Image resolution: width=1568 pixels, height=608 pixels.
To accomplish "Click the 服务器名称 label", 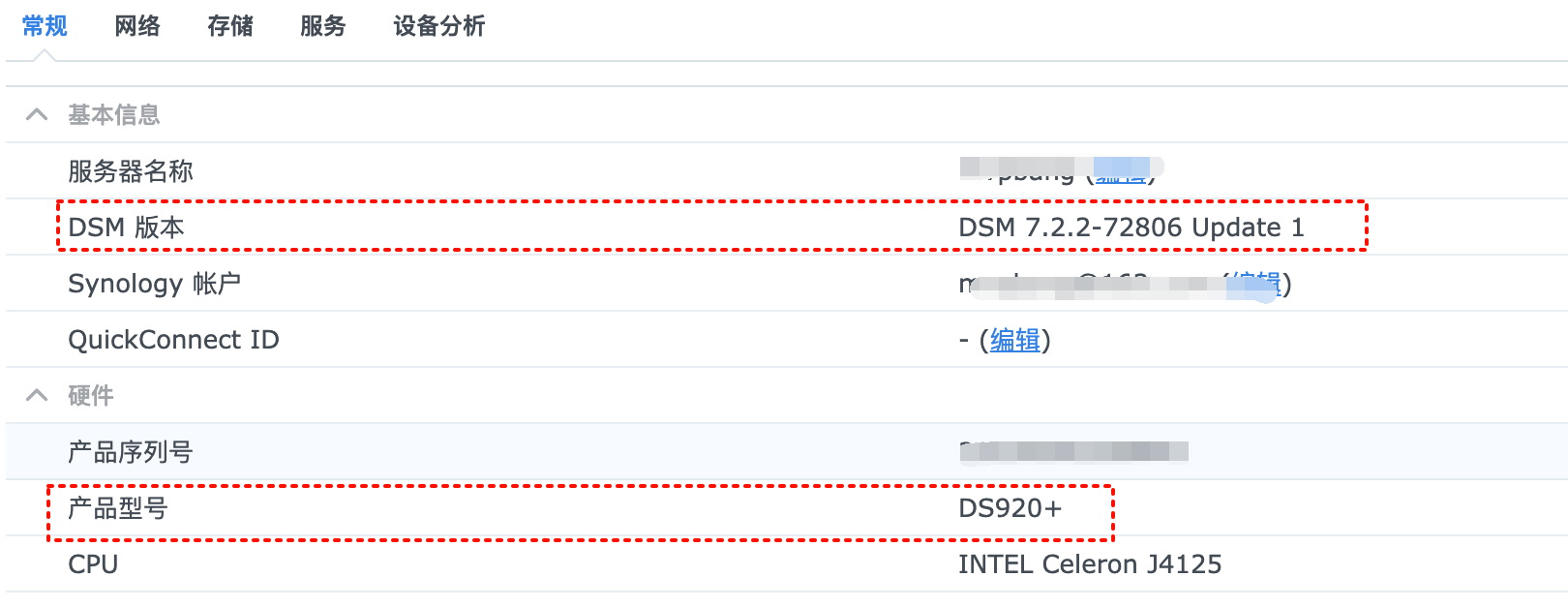I will click(131, 171).
